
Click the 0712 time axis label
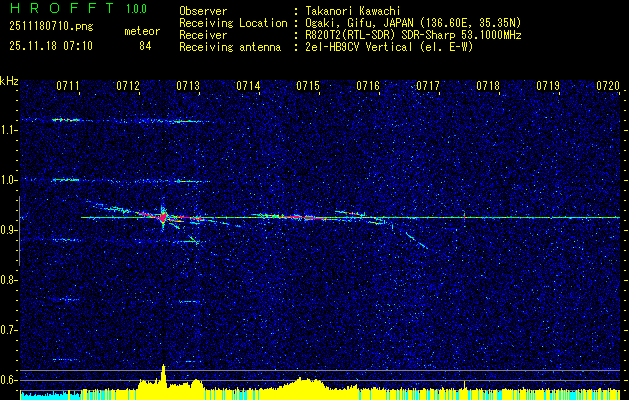click(128, 85)
